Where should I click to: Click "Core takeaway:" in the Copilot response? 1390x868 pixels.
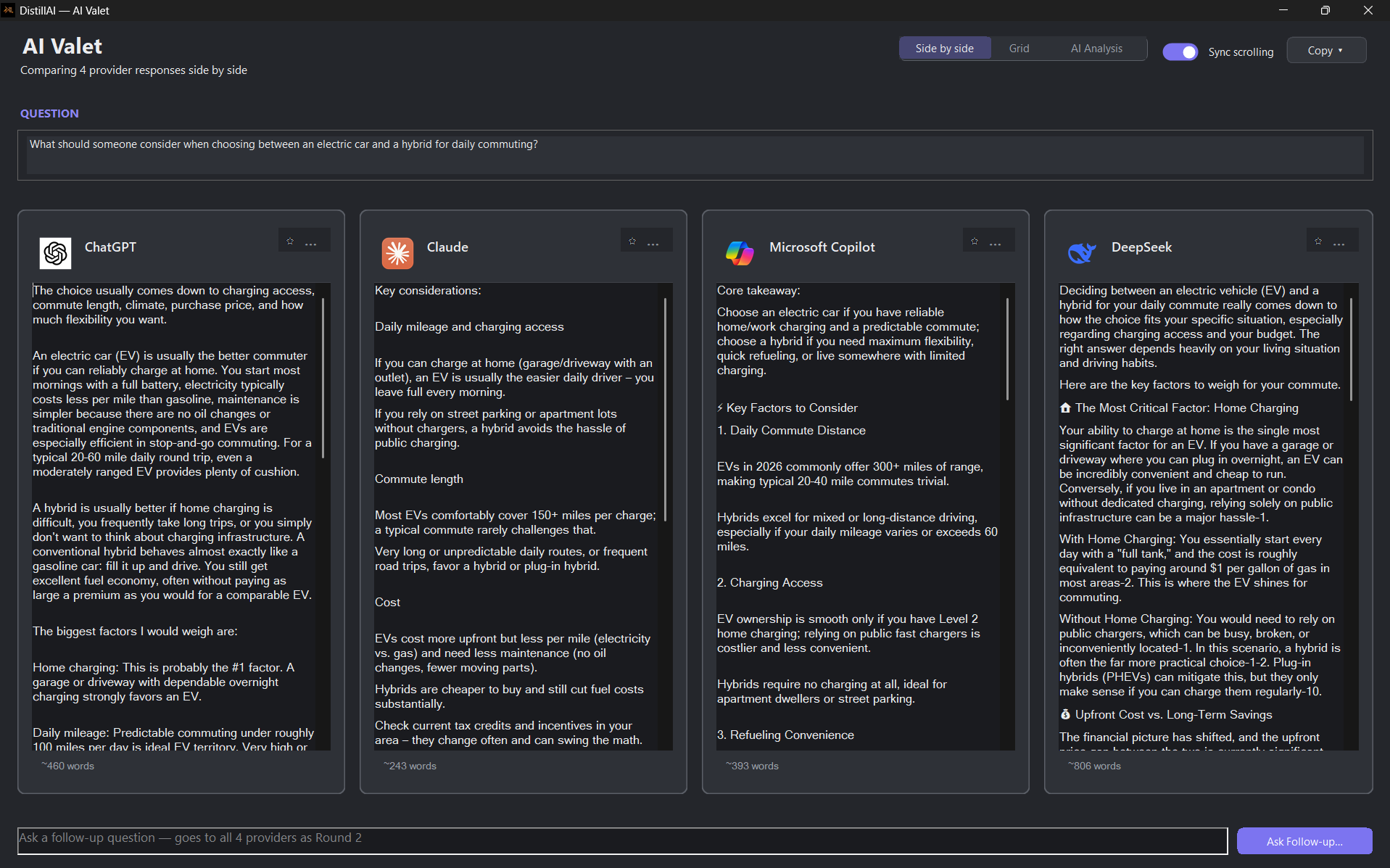click(758, 290)
